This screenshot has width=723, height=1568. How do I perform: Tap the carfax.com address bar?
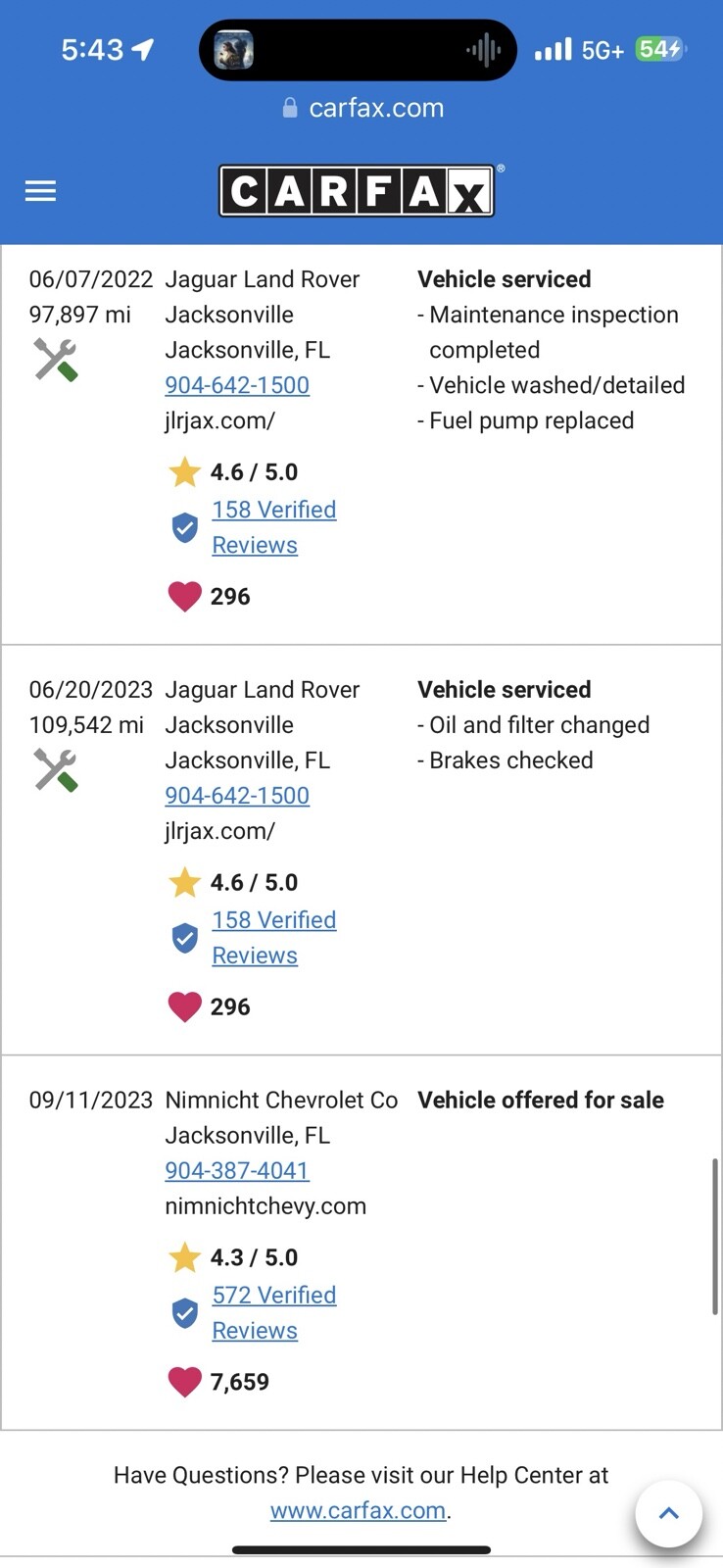362,108
